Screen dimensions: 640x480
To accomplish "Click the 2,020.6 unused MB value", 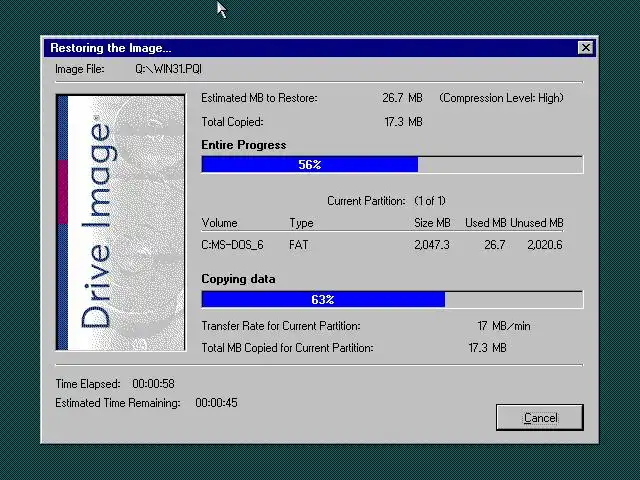I will coord(544,245).
